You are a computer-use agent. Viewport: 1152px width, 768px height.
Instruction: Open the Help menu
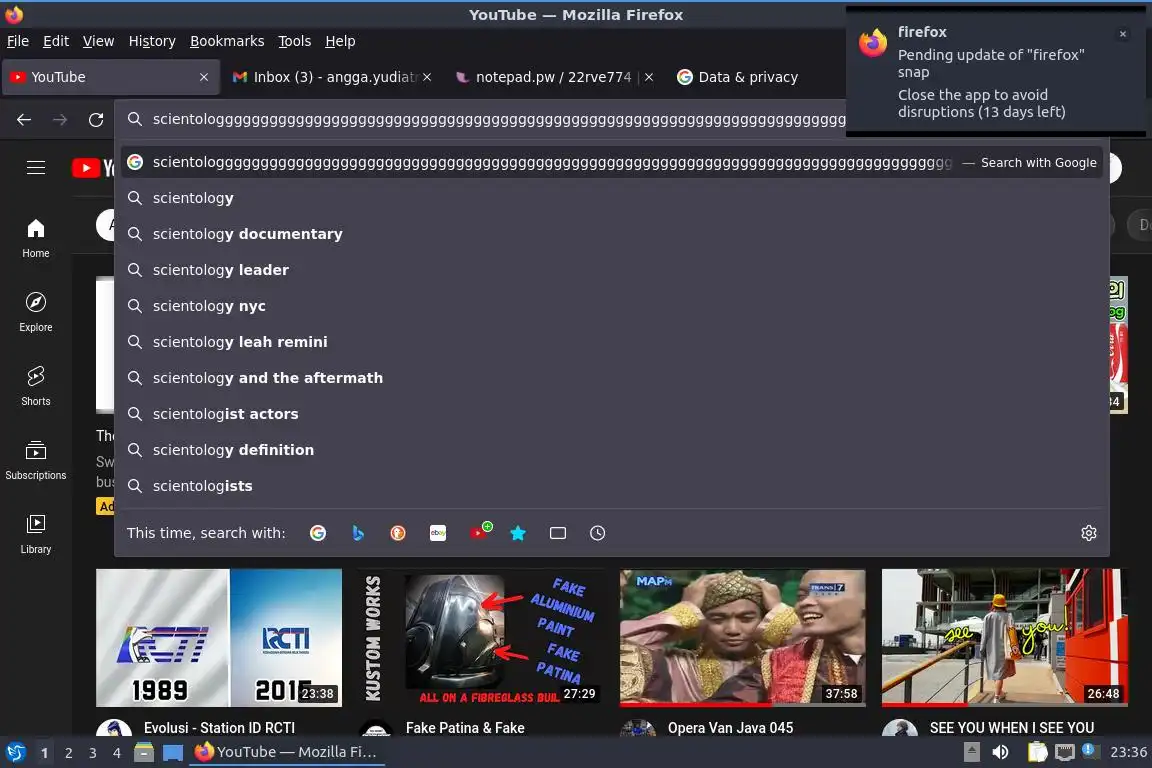(x=340, y=41)
